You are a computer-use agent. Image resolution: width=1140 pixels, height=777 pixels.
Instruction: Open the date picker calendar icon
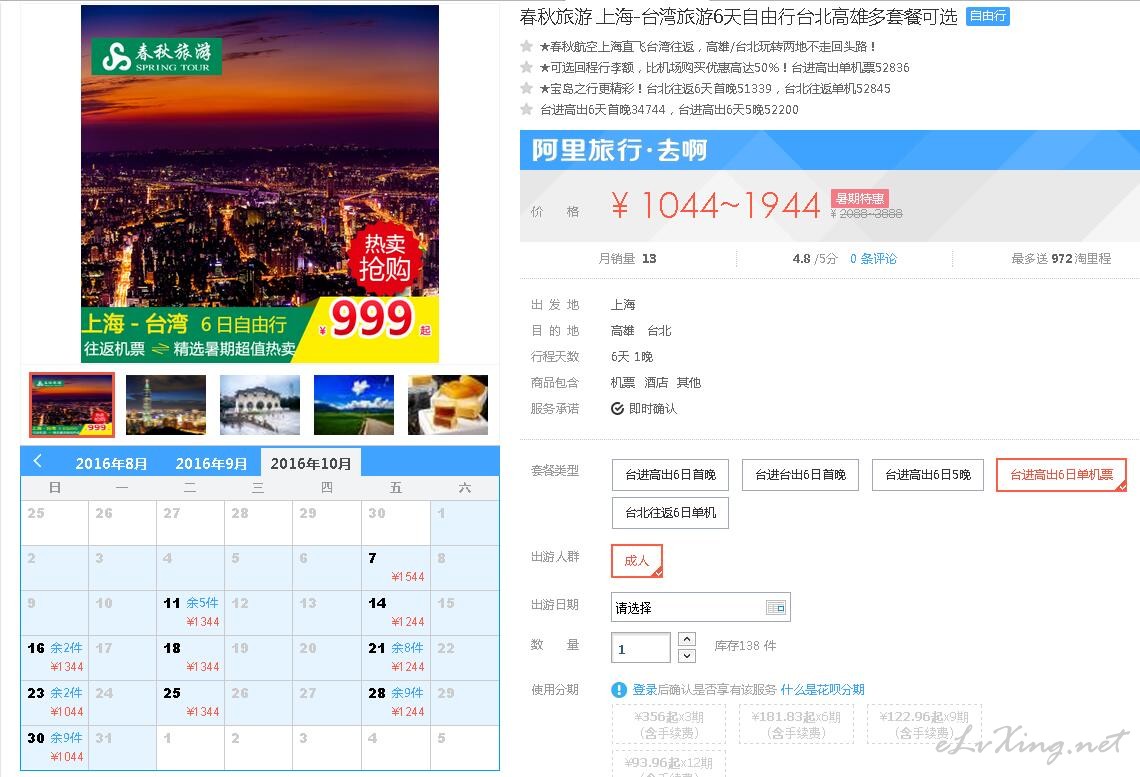[x=776, y=608]
